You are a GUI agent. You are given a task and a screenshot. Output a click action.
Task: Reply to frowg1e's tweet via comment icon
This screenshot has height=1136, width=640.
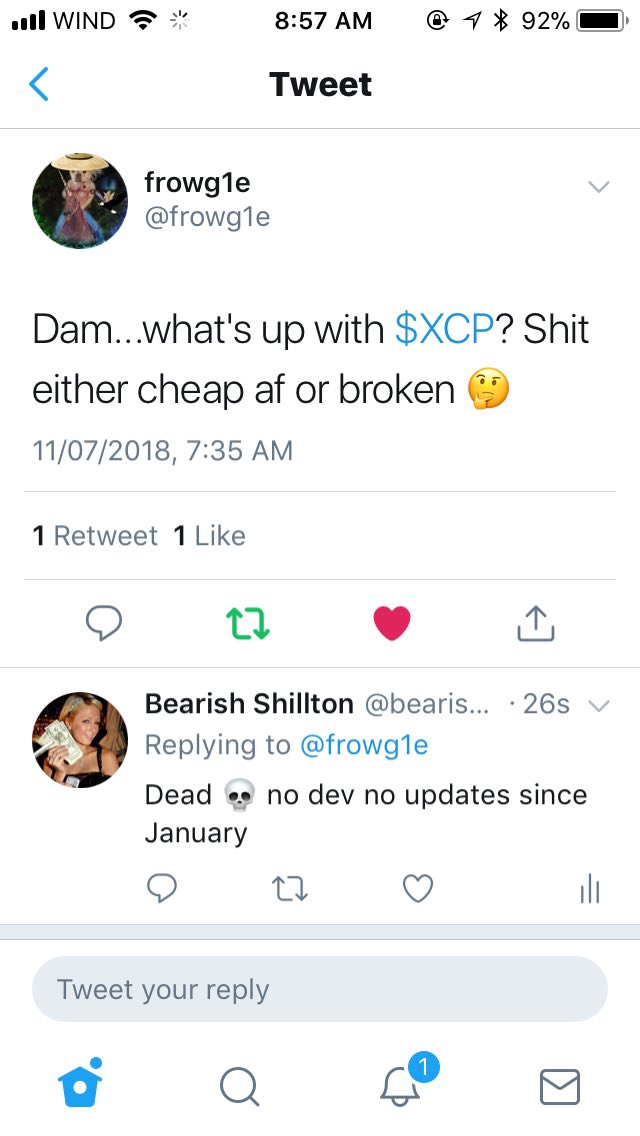104,623
